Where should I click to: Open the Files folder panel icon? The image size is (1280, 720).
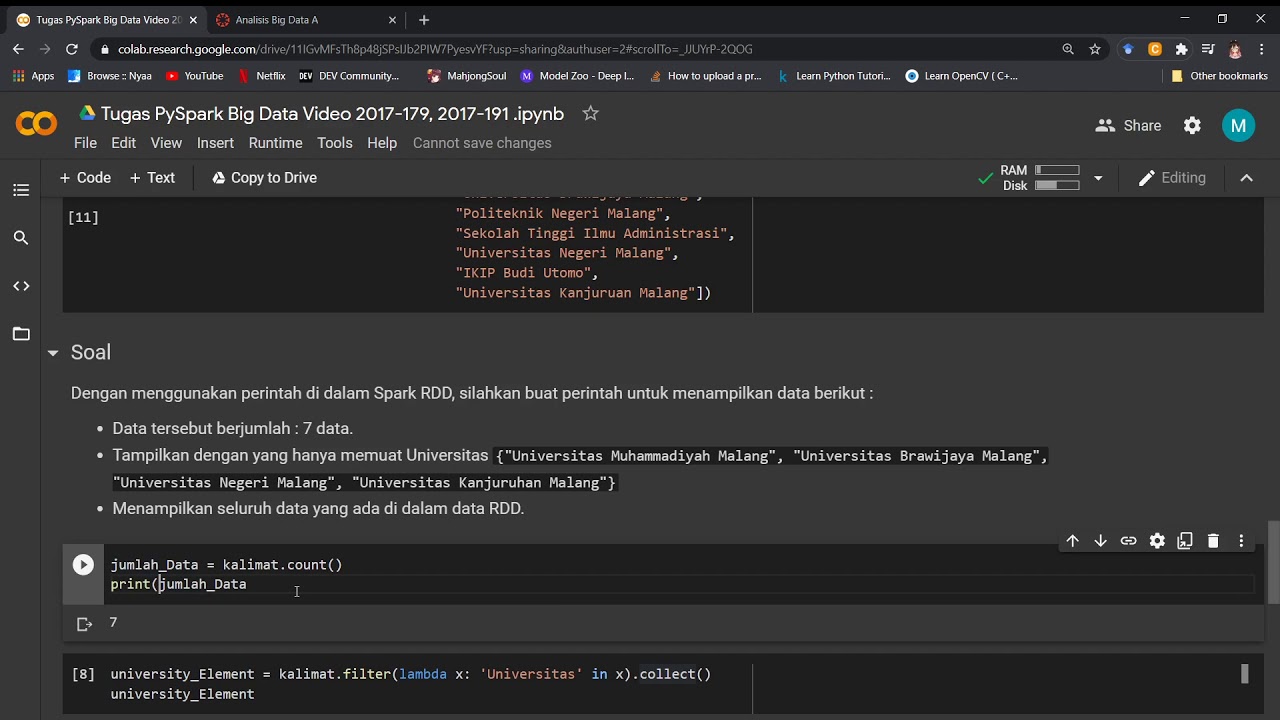tap(21, 334)
